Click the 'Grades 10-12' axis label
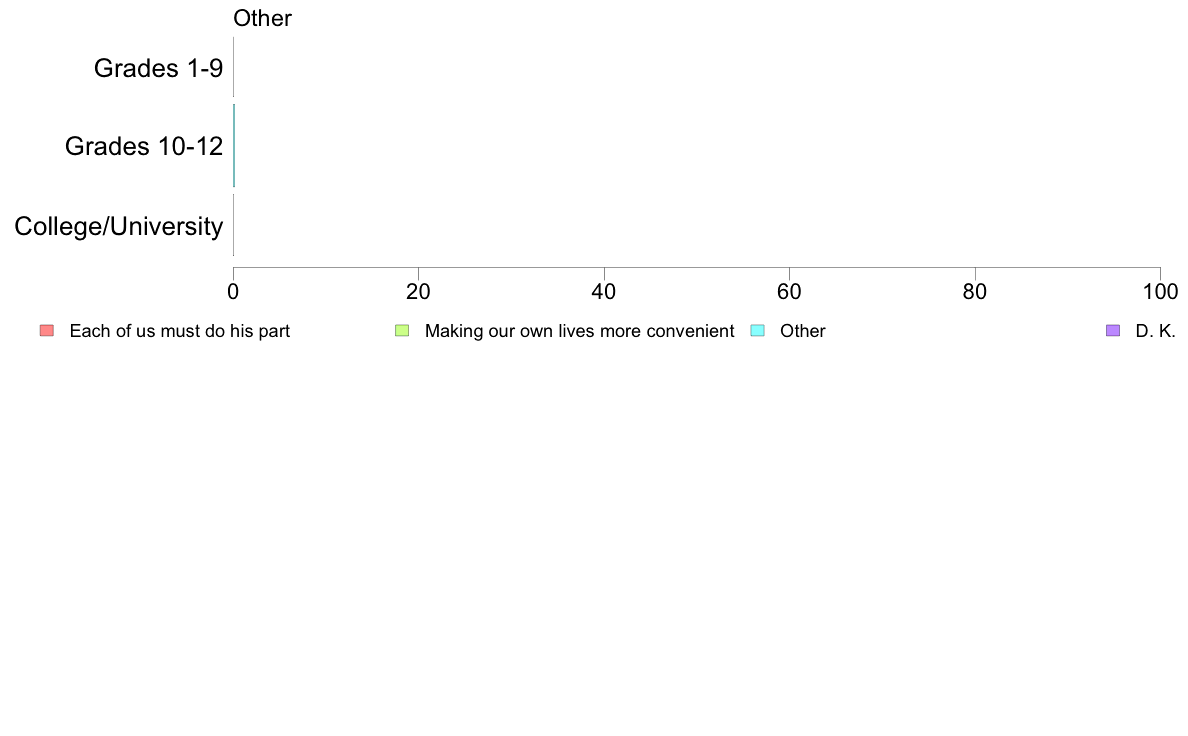The width and height of the screenshot is (1188, 736). pyautogui.click(x=144, y=146)
